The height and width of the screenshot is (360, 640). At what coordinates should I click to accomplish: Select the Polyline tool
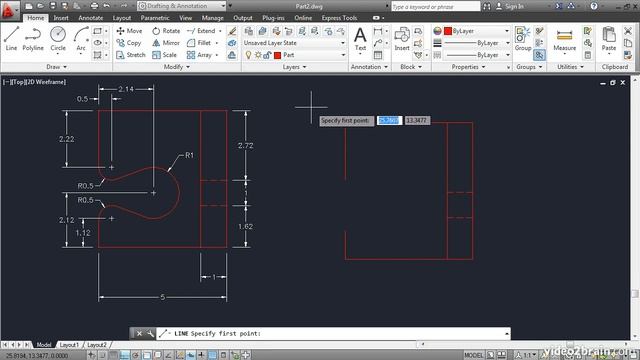(x=33, y=38)
